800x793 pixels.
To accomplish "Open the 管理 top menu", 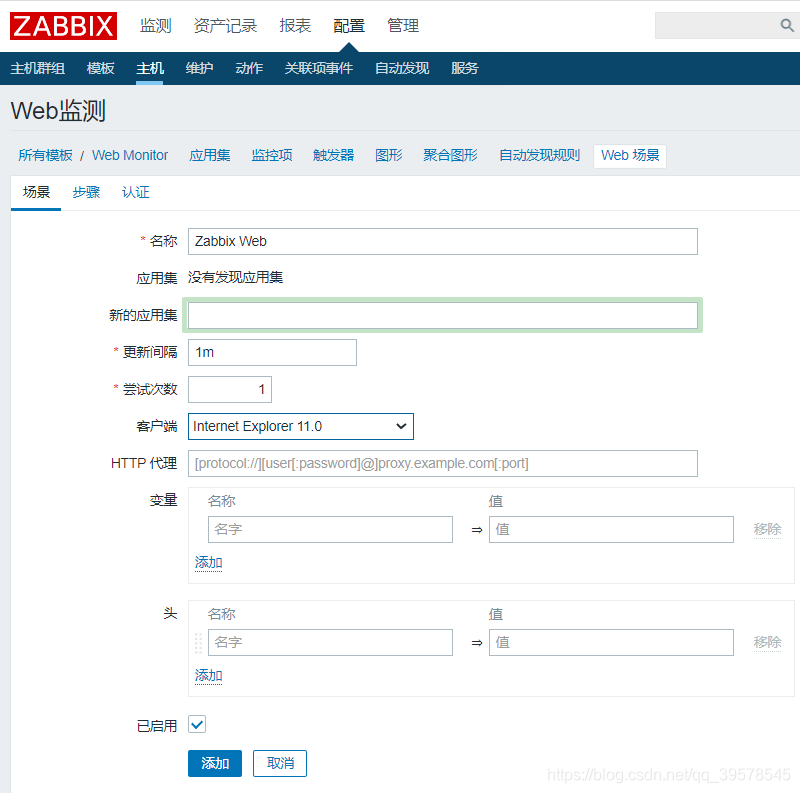I will [x=403, y=26].
